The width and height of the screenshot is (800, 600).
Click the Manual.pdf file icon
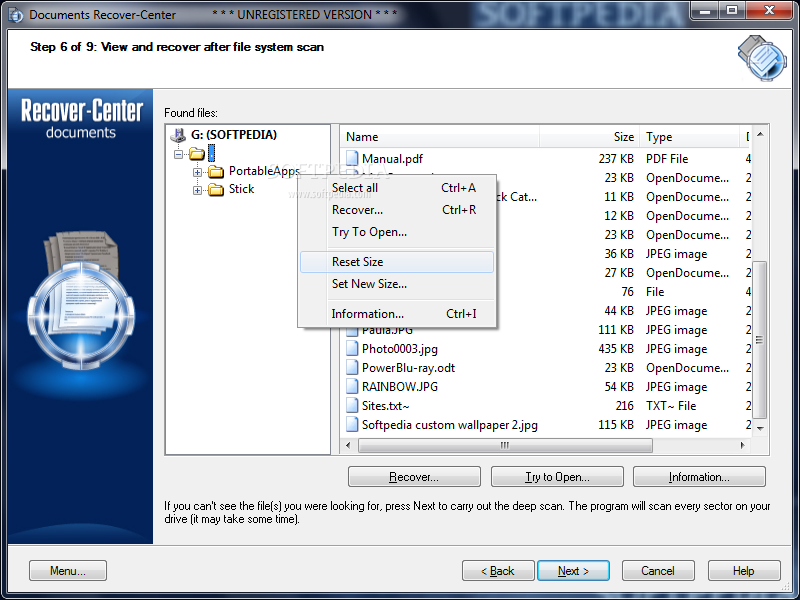[352, 159]
